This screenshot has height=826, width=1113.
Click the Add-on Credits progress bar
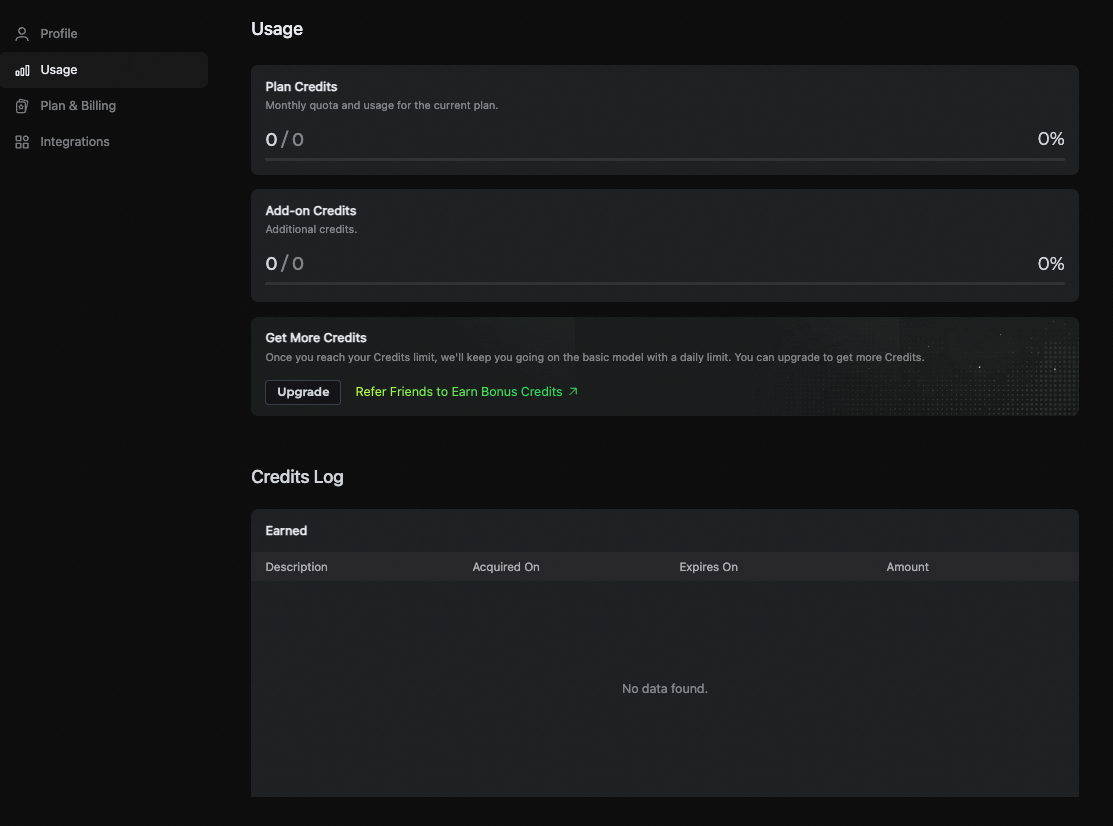click(664, 283)
